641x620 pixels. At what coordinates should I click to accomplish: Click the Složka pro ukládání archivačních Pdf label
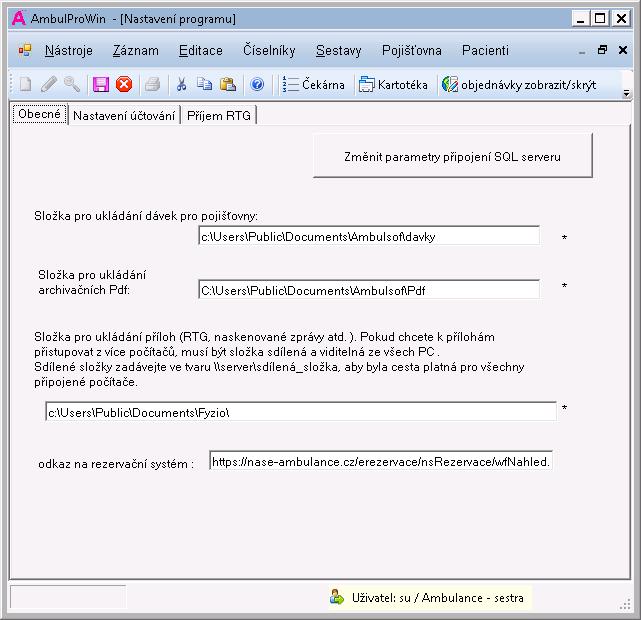(x=92, y=282)
